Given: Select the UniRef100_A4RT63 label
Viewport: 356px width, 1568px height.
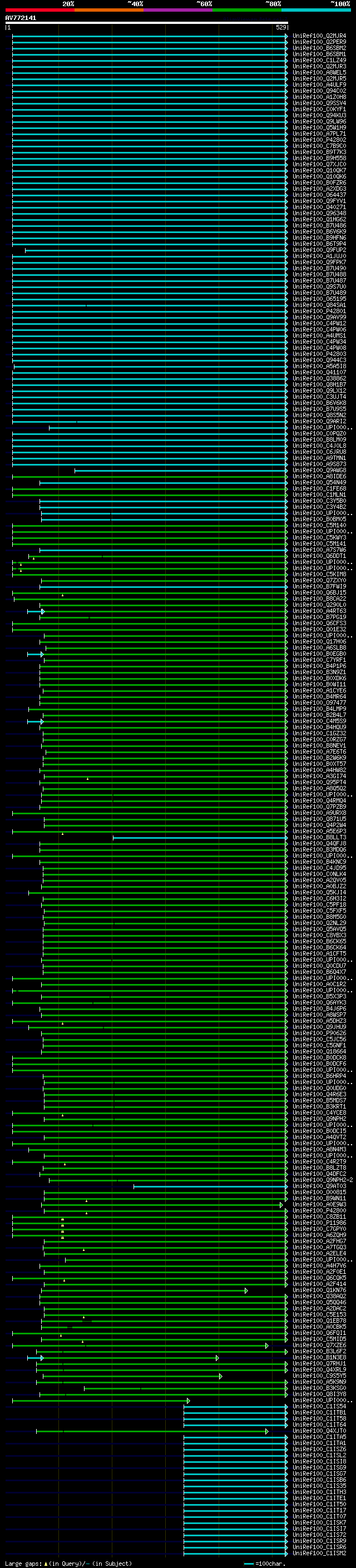Looking at the screenshot, I should (x=319, y=611).
